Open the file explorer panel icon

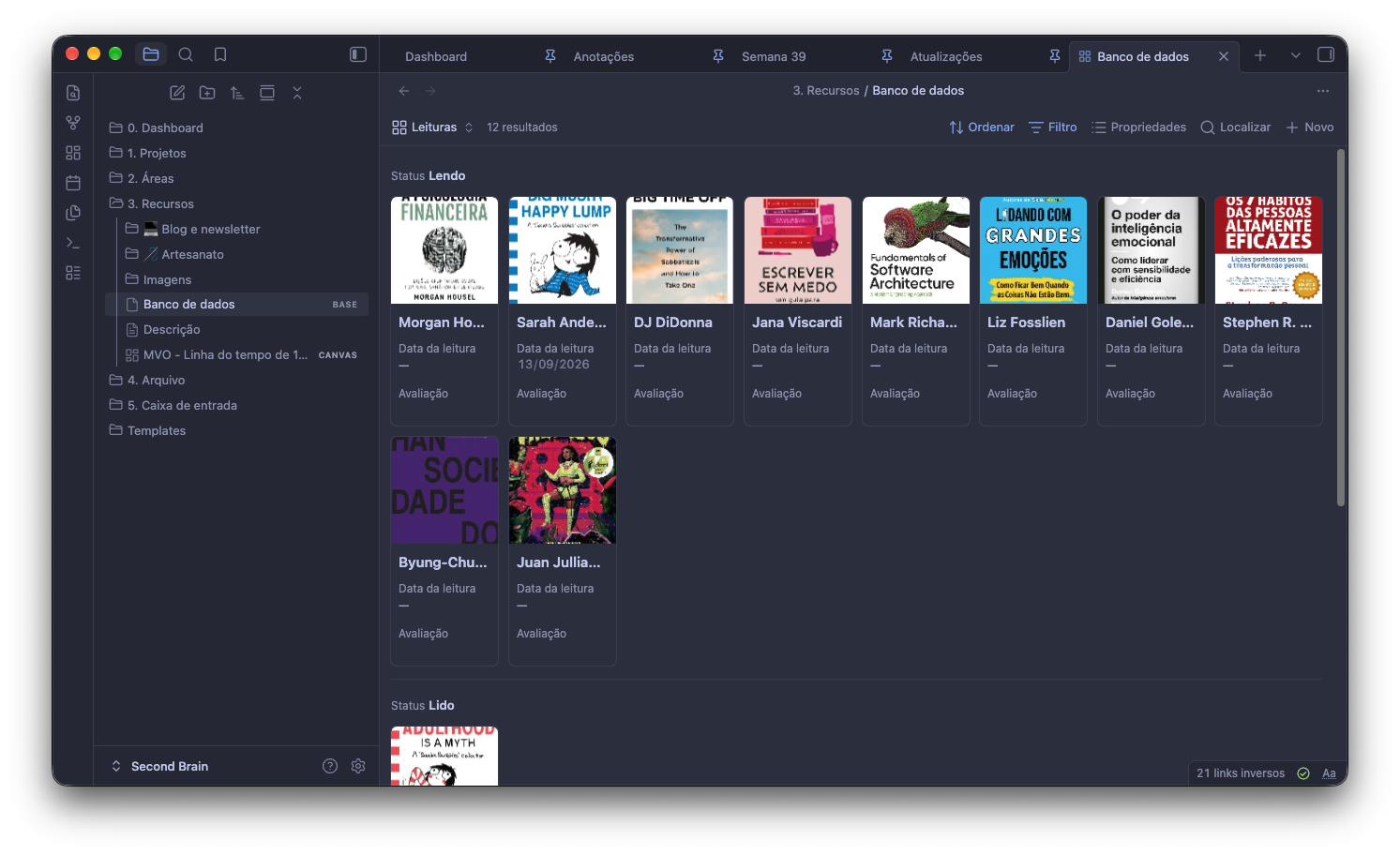(x=151, y=54)
